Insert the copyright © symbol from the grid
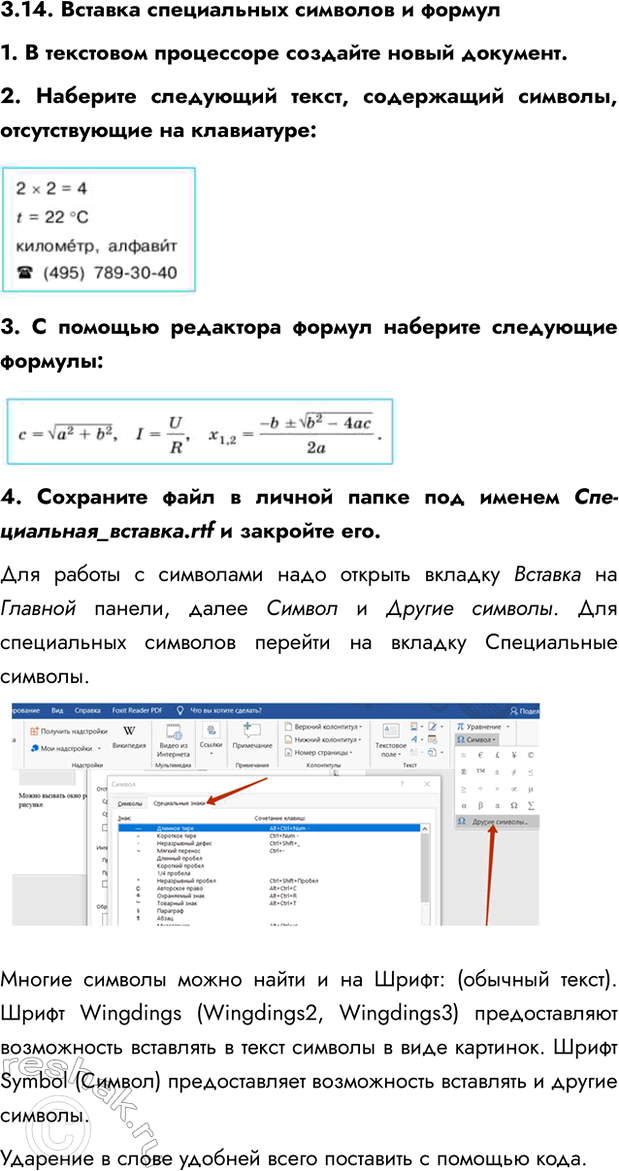The height and width of the screenshot is (1171, 619). pyautogui.click(x=530, y=755)
